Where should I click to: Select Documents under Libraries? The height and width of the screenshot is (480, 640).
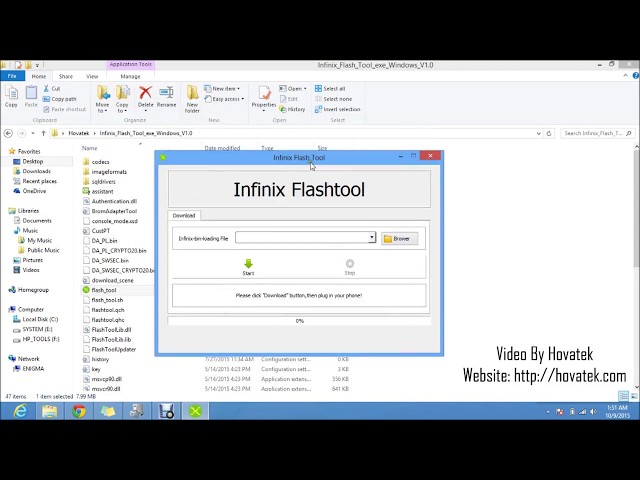coord(37,221)
